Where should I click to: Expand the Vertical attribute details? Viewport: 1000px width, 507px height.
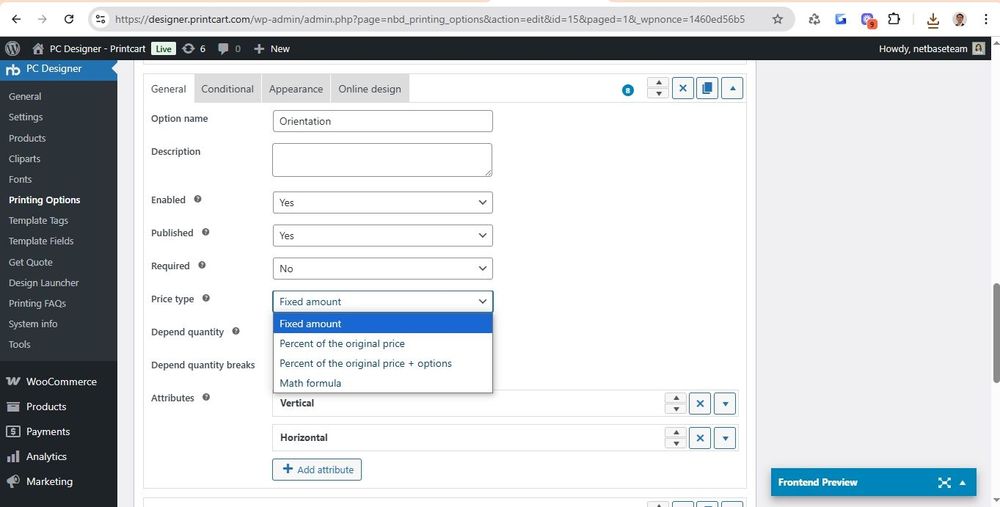pyautogui.click(x=725, y=404)
